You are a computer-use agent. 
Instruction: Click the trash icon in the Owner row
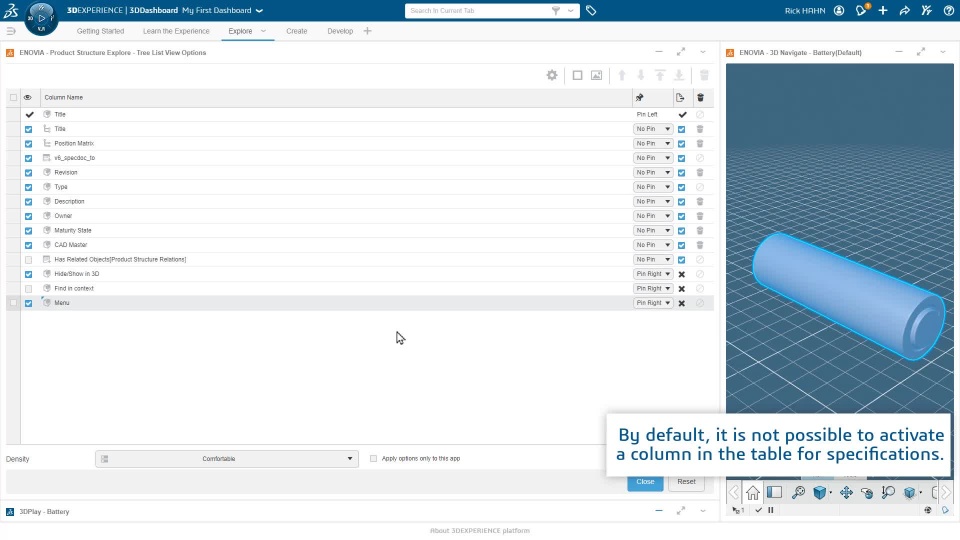[x=700, y=216]
